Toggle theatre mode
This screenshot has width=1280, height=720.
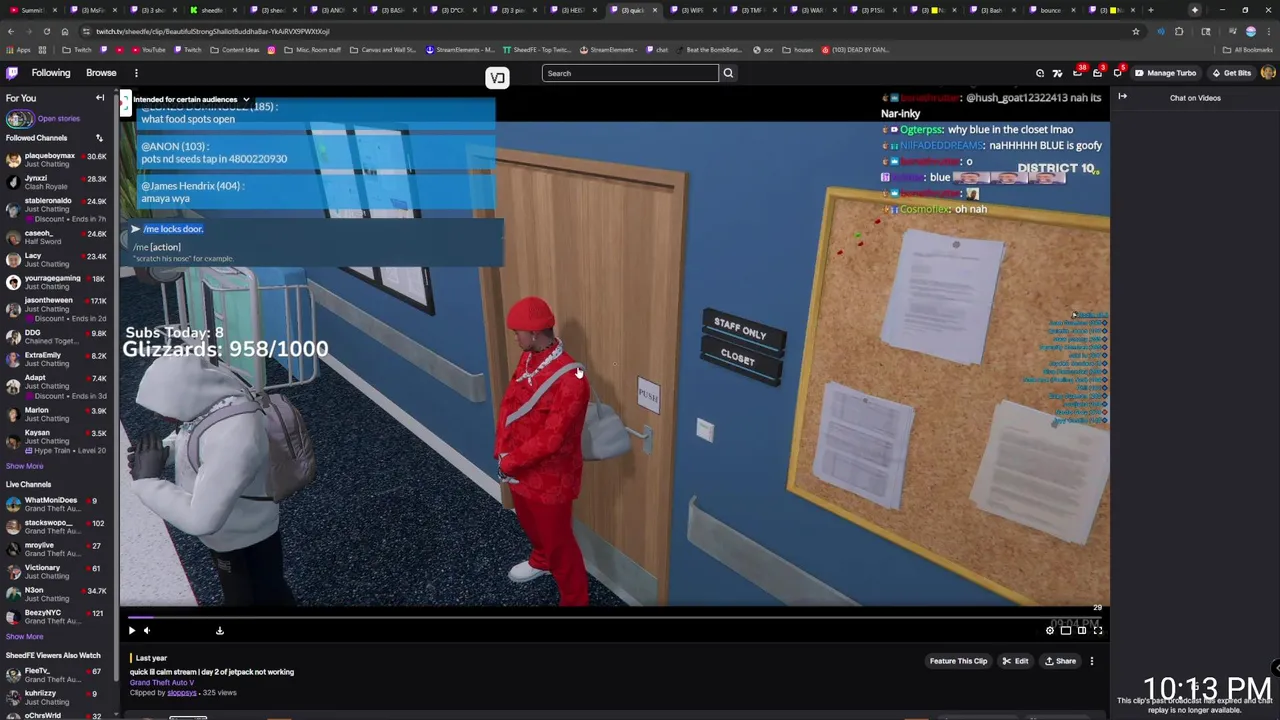point(1082,630)
